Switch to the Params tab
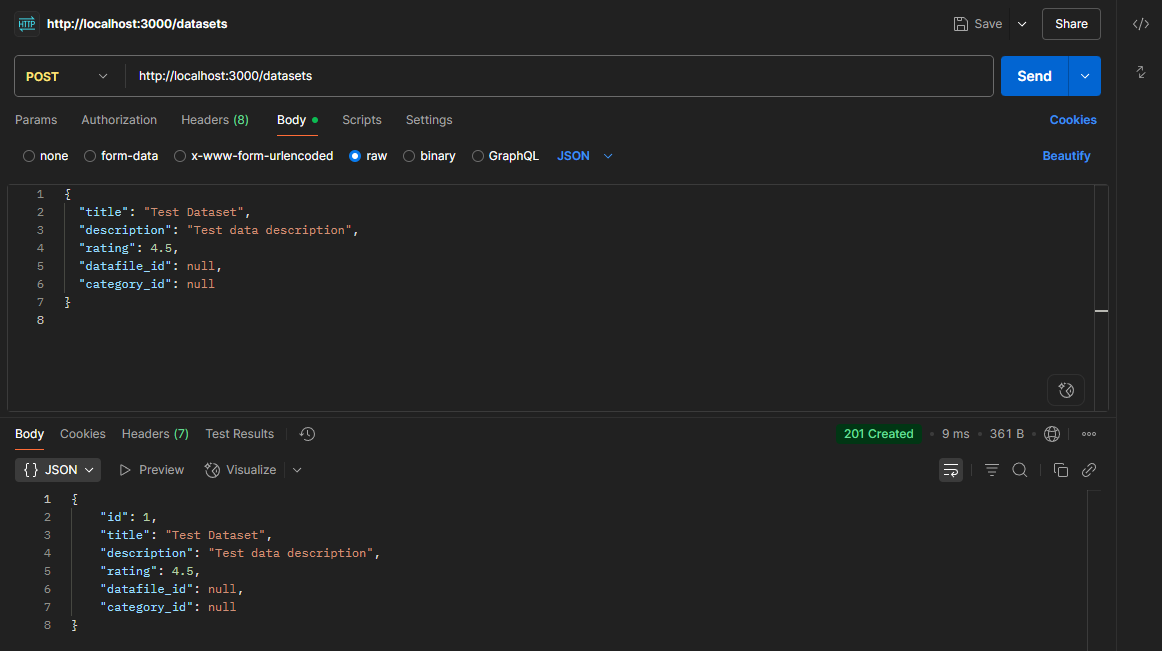Image resolution: width=1162 pixels, height=651 pixels. tap(36, 120)
